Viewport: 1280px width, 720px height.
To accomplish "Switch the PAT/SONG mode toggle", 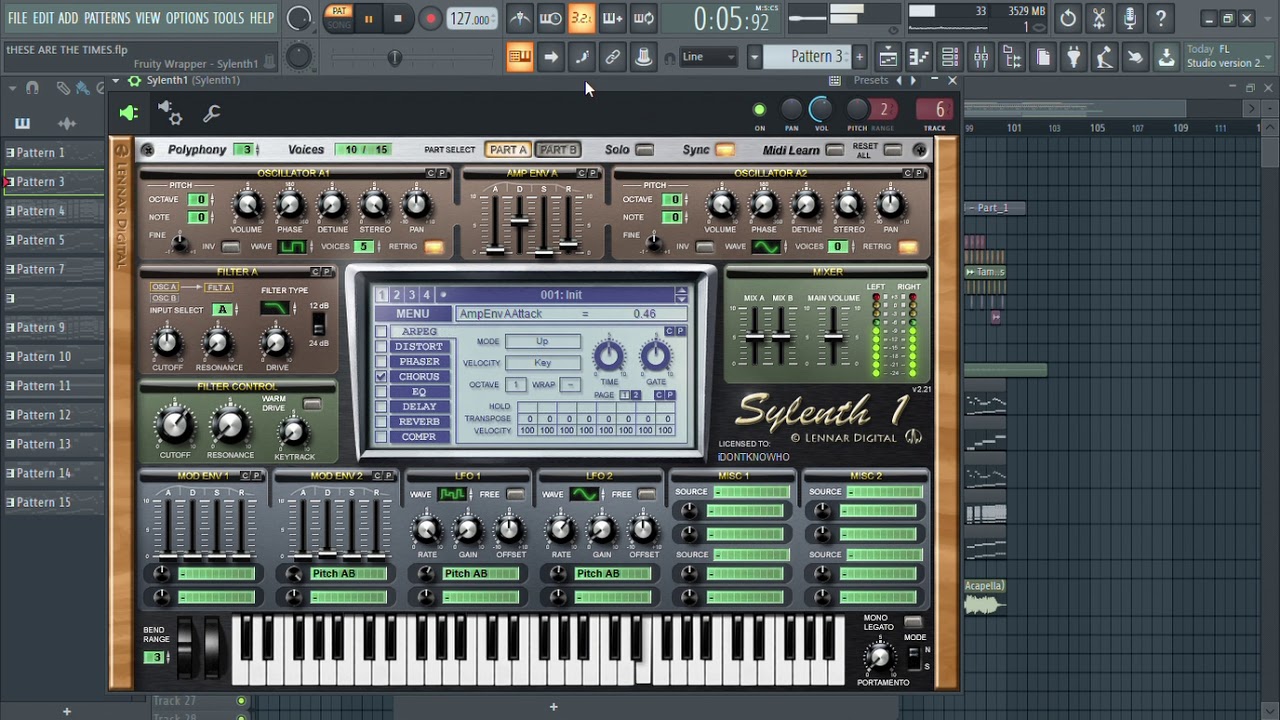I will pyautogui.click(x=339, y=18).
